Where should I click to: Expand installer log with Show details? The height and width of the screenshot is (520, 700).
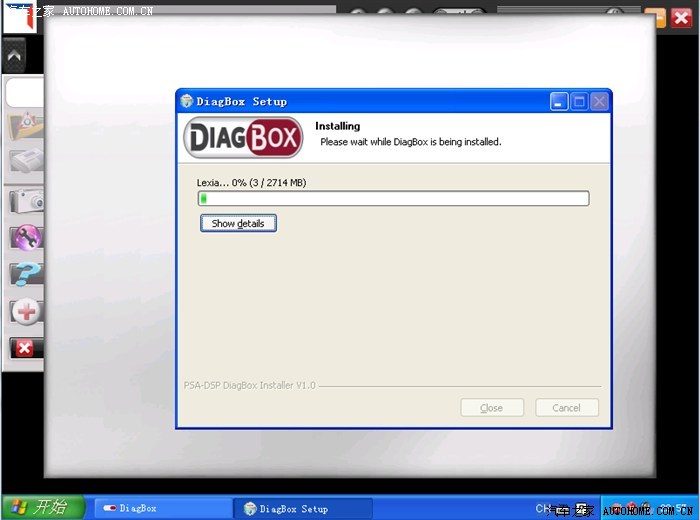[x=238, y=224]
